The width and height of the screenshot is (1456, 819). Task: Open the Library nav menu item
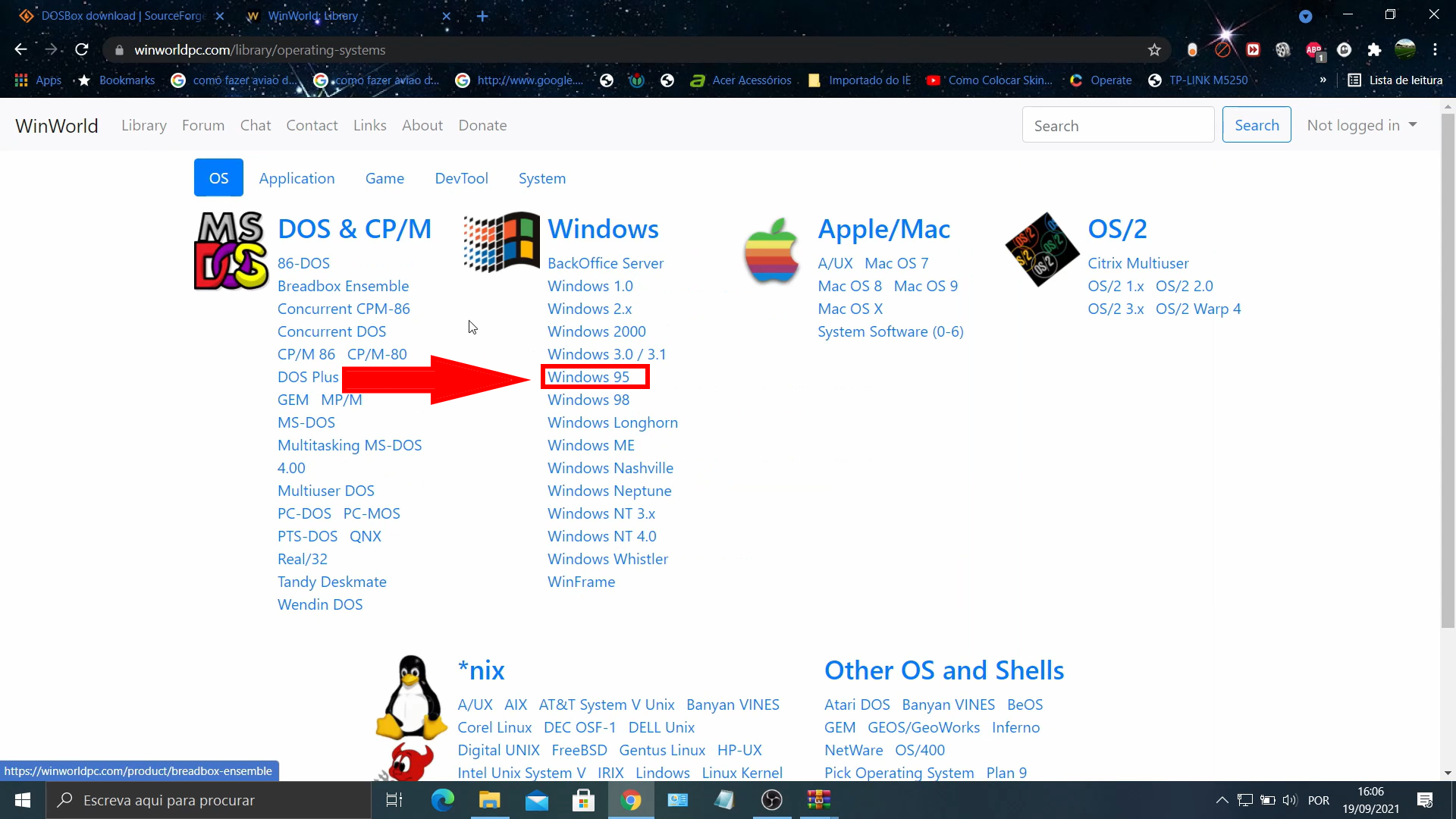(144, 125)
